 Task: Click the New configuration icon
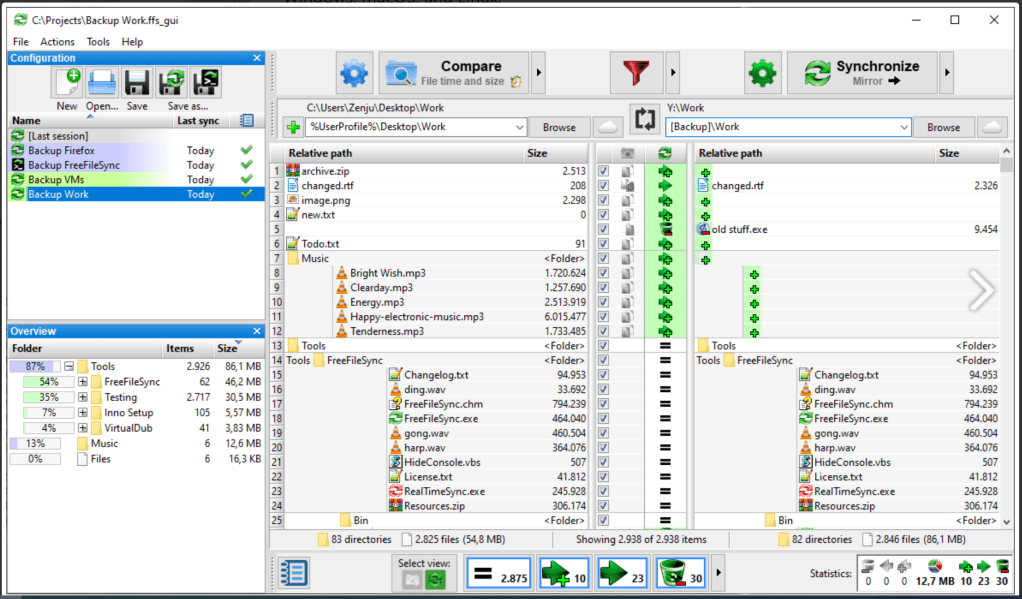click(67, 83)
